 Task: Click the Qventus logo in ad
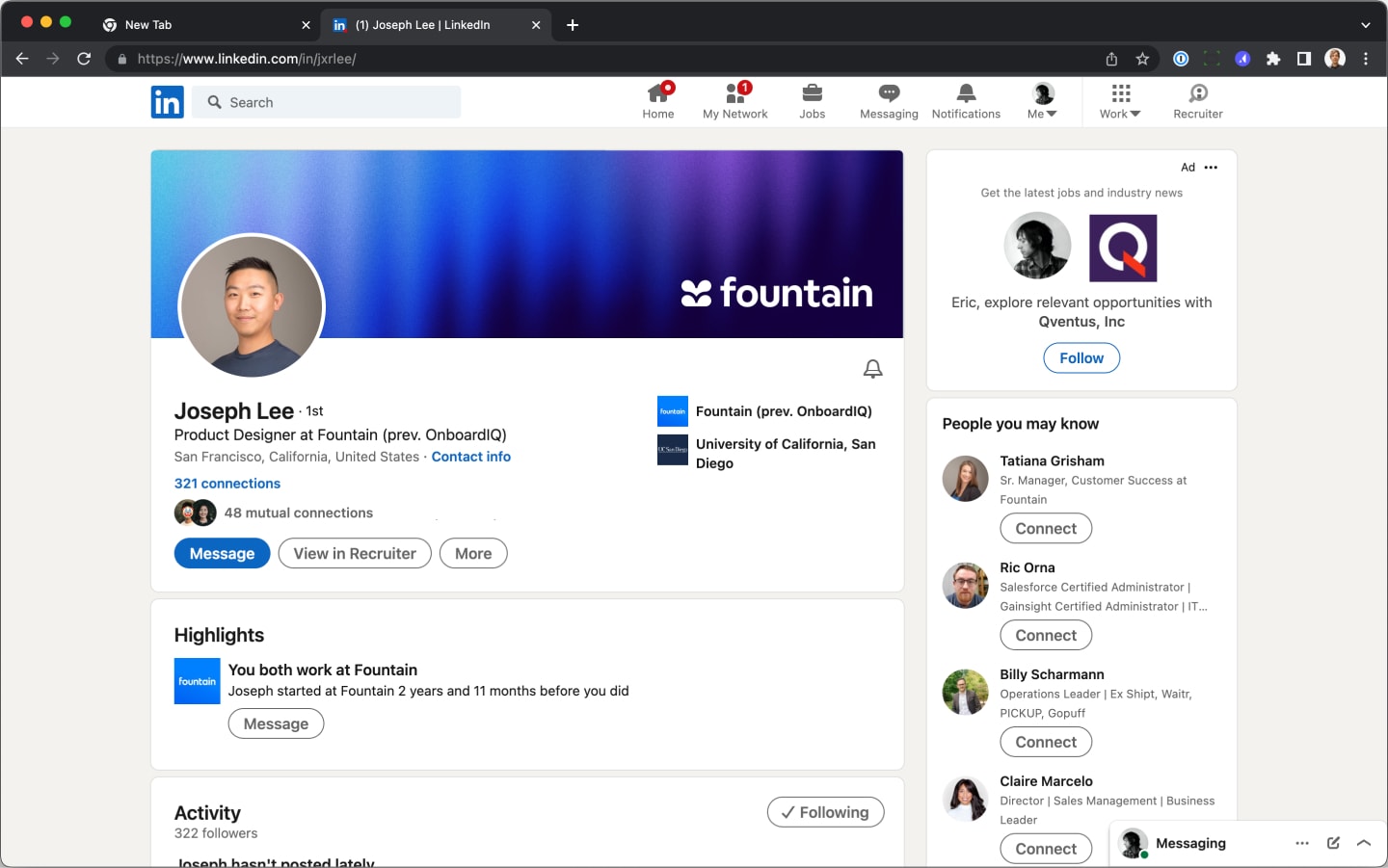(1123, 249)
